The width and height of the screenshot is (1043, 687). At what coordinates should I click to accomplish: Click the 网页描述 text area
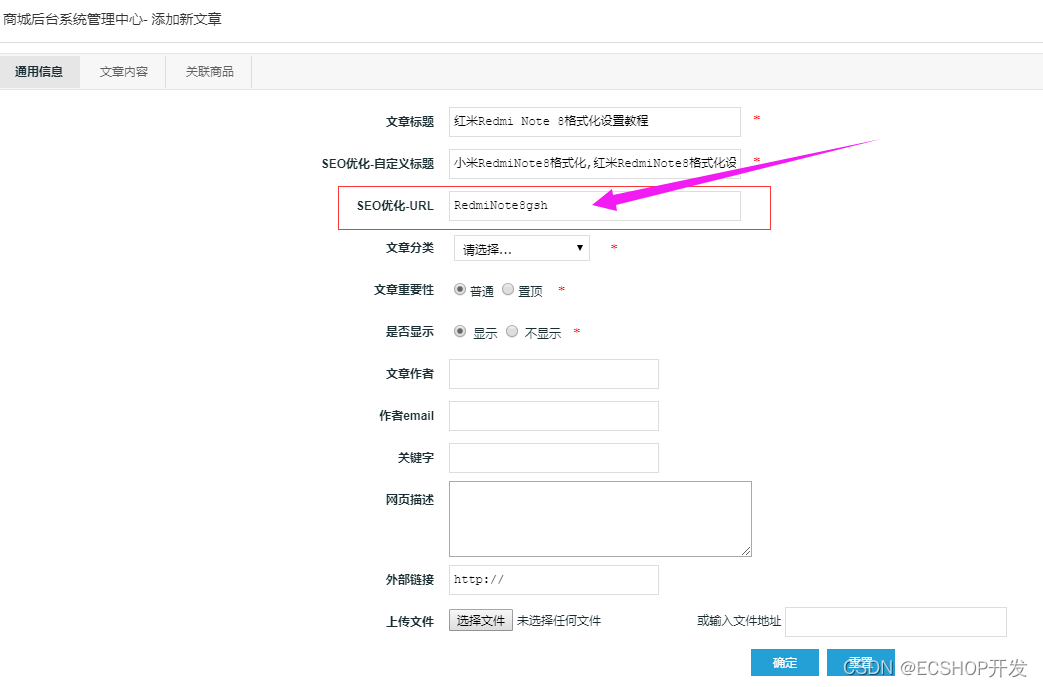pos(601,519)
